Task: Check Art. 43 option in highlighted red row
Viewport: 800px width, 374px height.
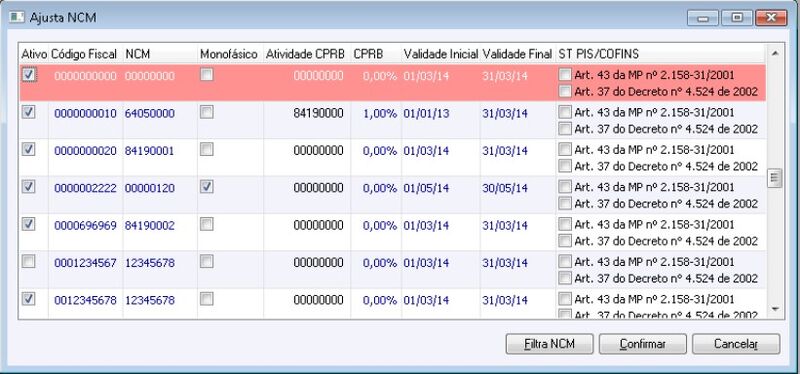Action: pos(565,76)
